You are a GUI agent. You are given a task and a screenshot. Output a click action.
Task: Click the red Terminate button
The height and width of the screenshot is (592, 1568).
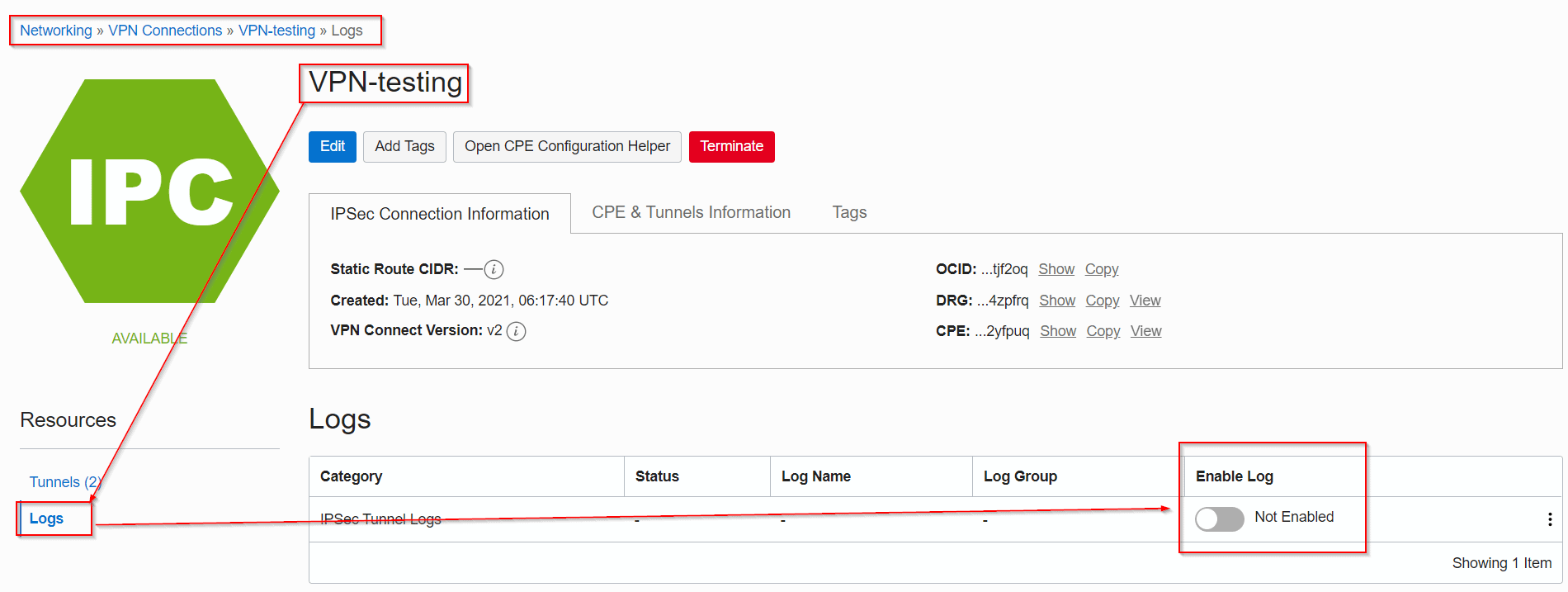click(731, 147)
